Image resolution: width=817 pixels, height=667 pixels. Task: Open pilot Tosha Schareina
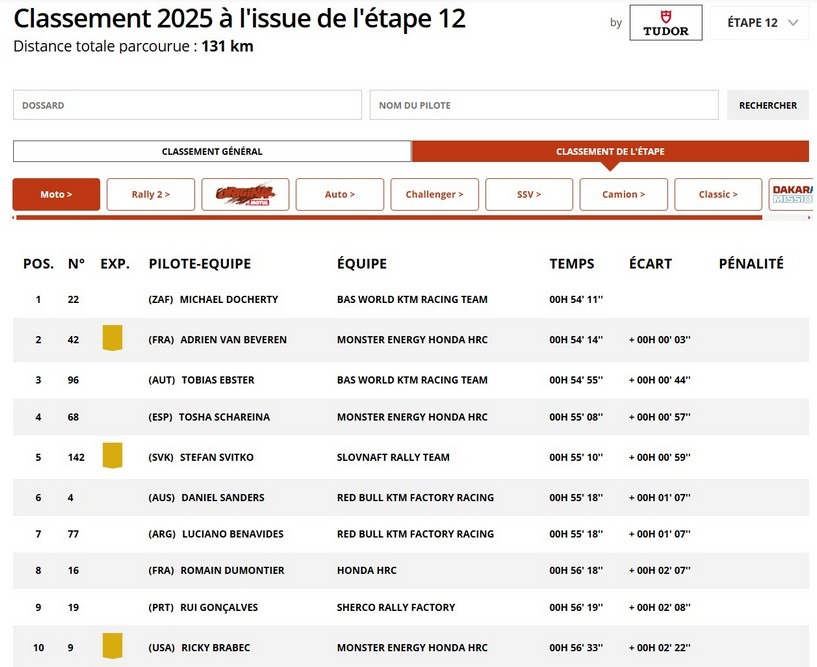(x=224, y=417)
